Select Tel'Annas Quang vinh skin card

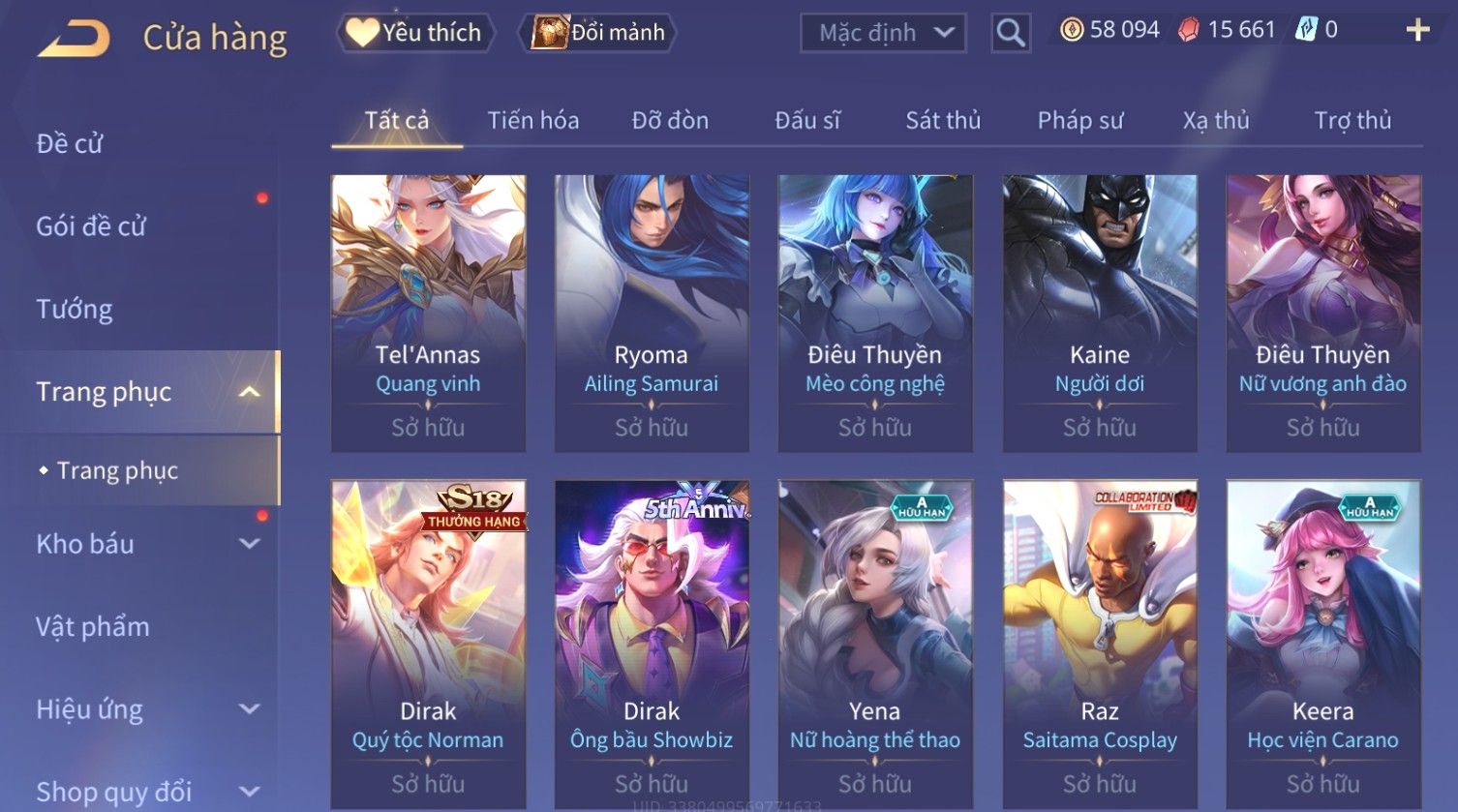click(x=428, y=314)
